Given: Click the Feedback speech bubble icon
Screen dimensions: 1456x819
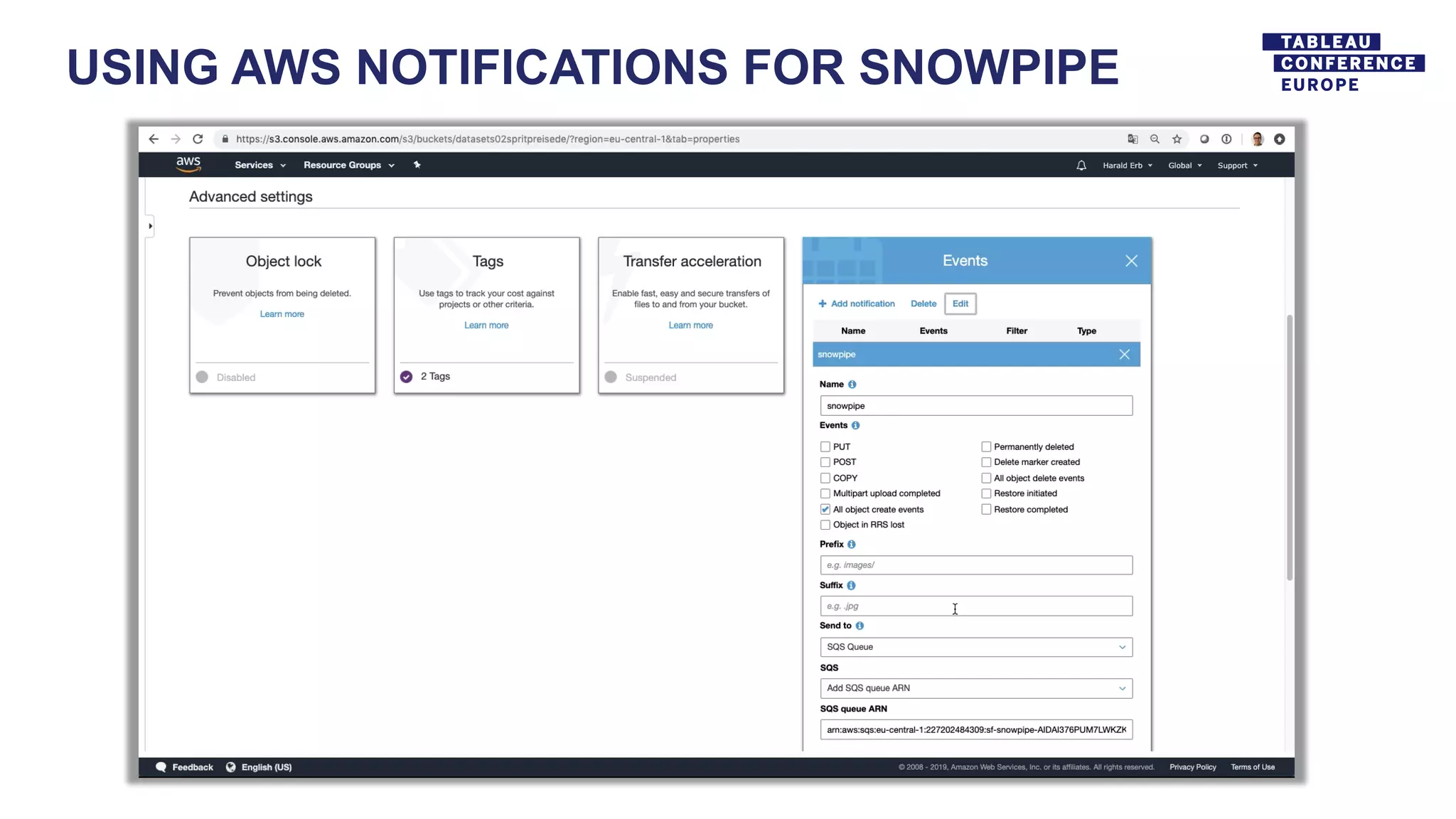Looking at the screenshot, I should coord(161,767).
